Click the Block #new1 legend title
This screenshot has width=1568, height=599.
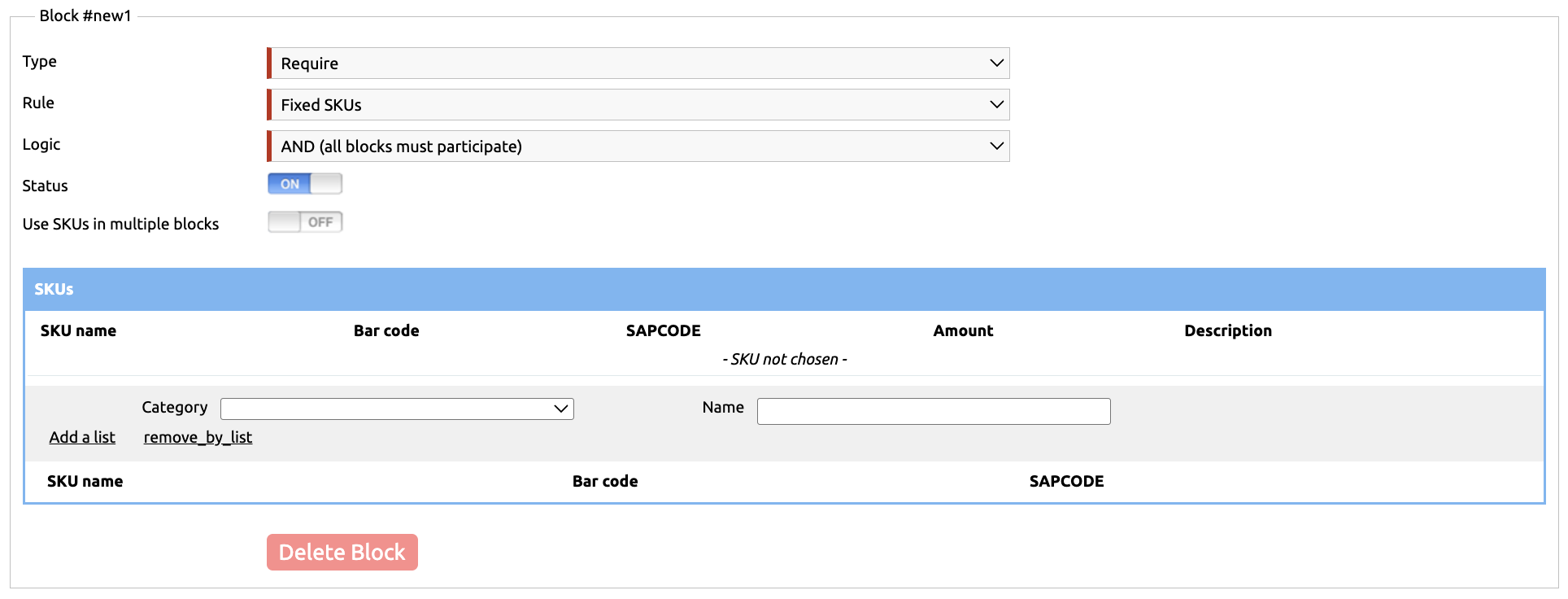[x=85, y=15]
